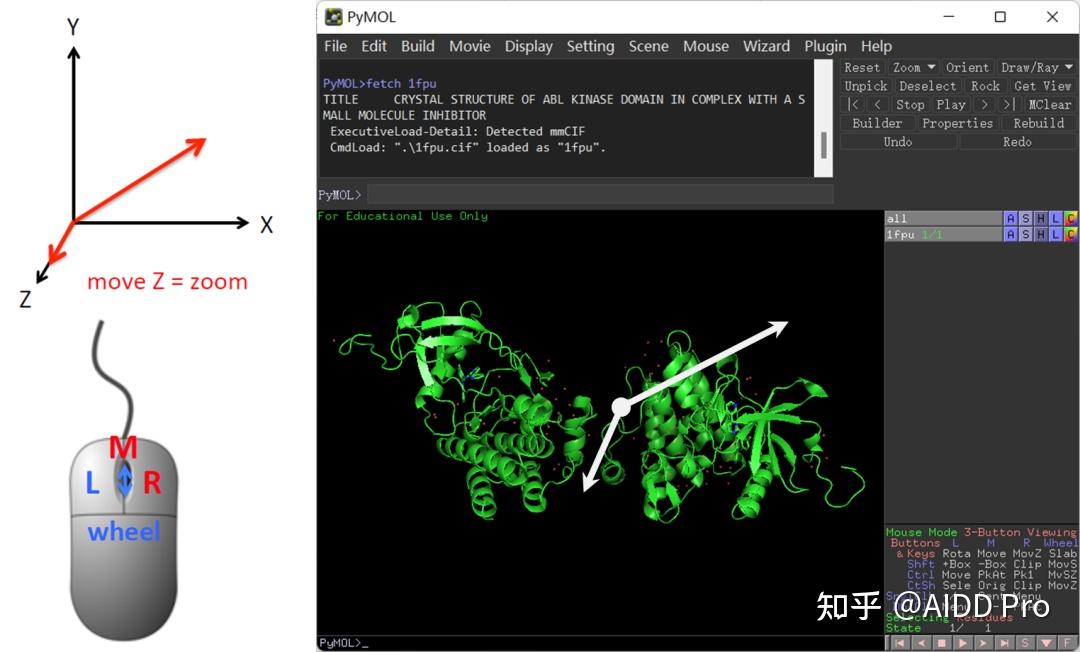Click the MClear movie clear button
The height and width of the screenshot is (652, 1080).
[1050, 104]
